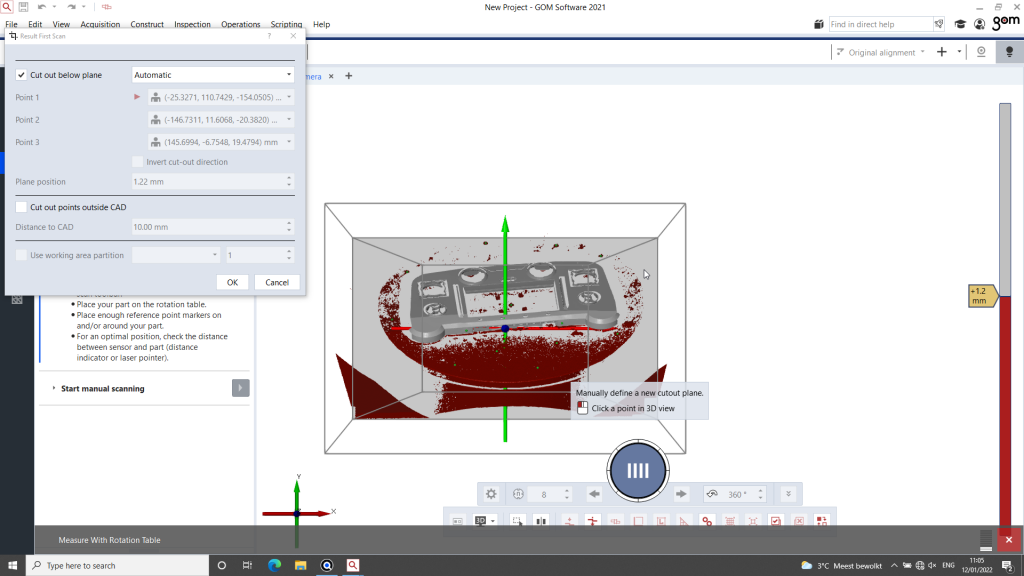The width and height of the screenshot is (1024, 576).
Task: Click the redo arrow icon
Action: pyautogui.click(x=71, y=7)
